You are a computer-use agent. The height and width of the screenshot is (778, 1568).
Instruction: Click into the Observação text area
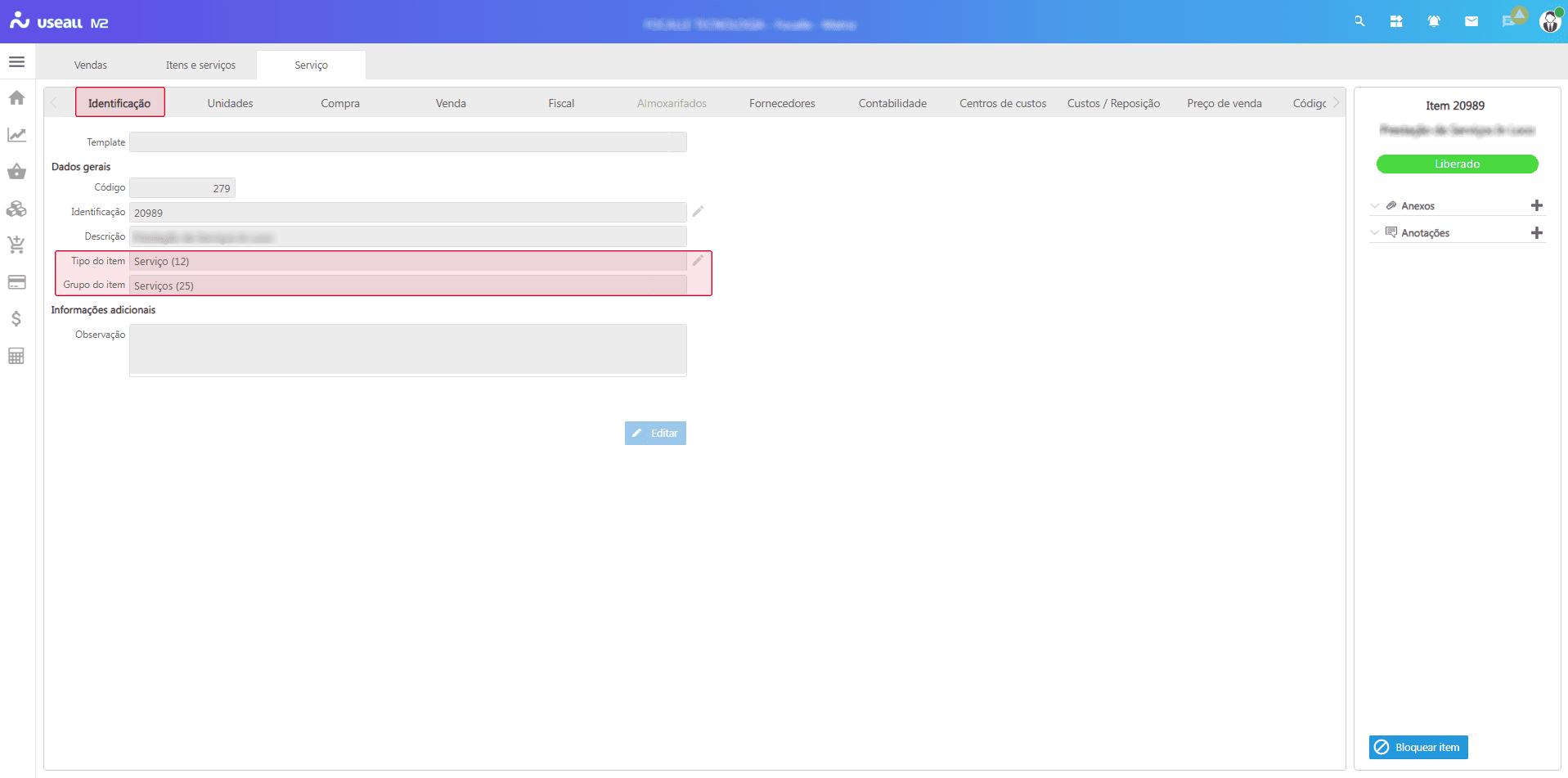[x=407, y=350]
